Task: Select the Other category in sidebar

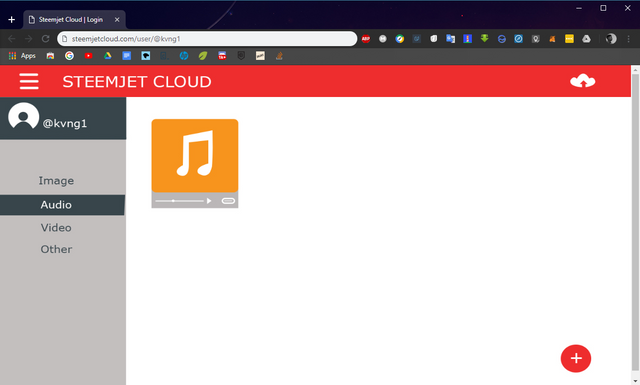Action: (x=56, y=249)
